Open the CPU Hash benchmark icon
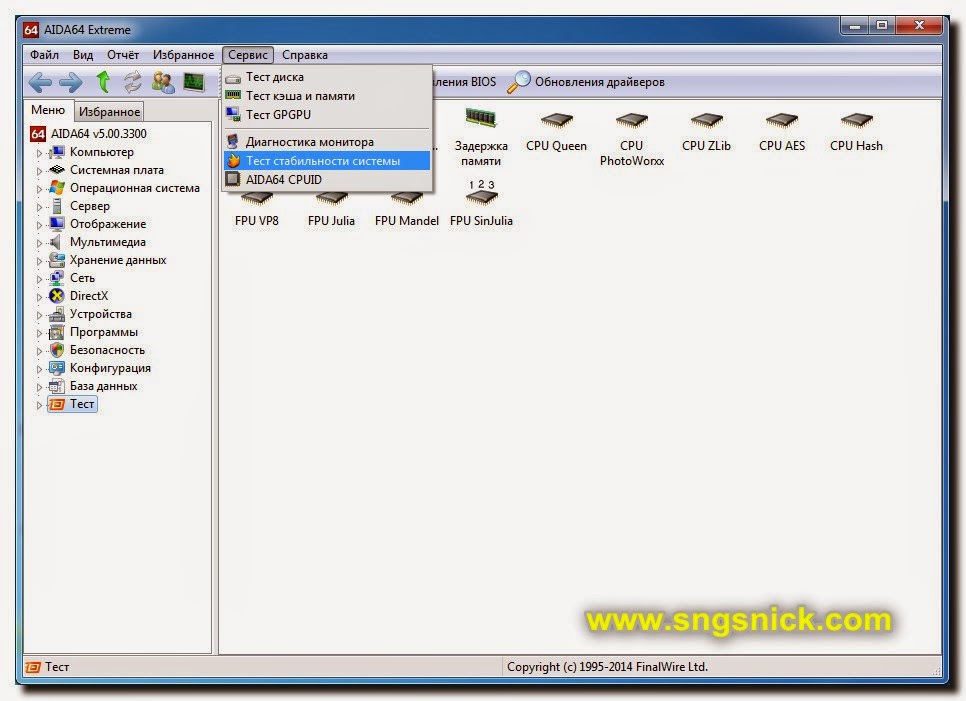The height and width of the screenshot is (701, 966). 856,120
